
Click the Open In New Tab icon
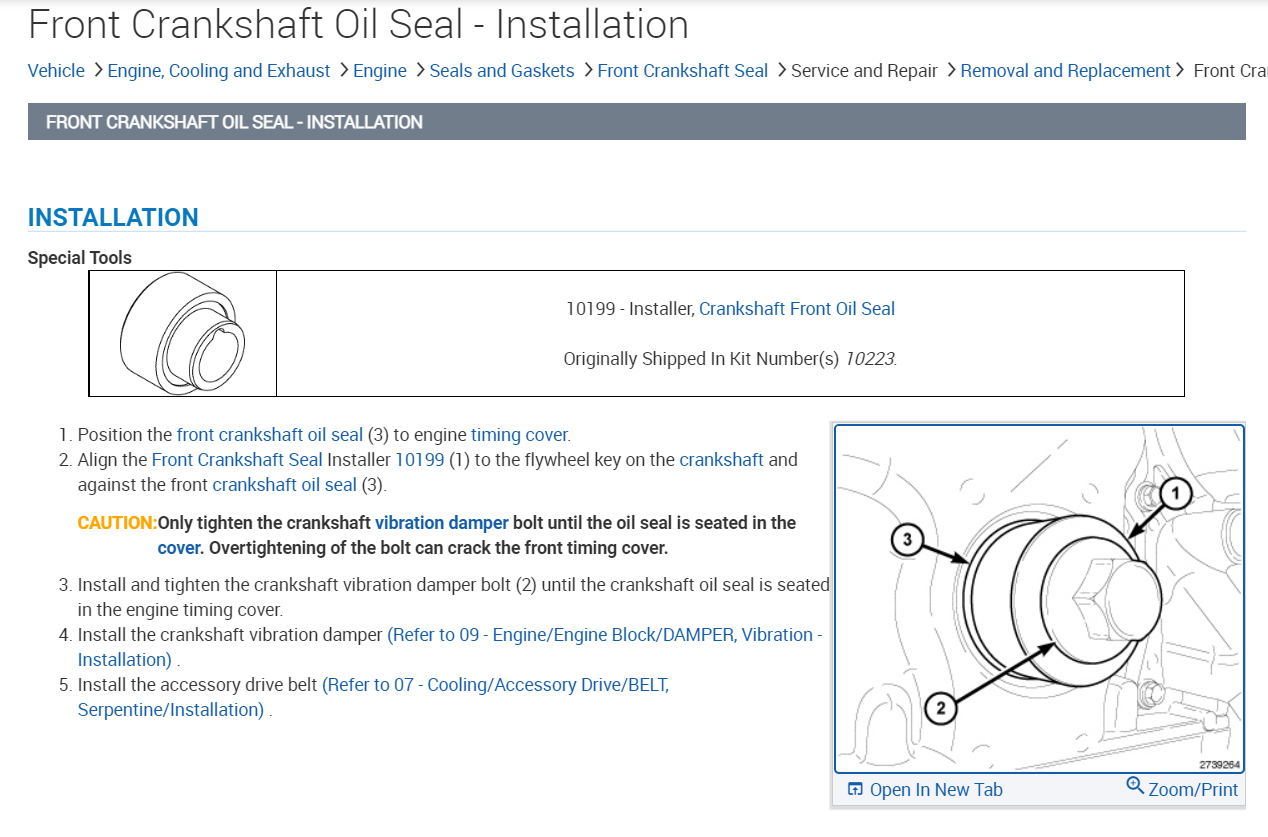pos(855,789)
